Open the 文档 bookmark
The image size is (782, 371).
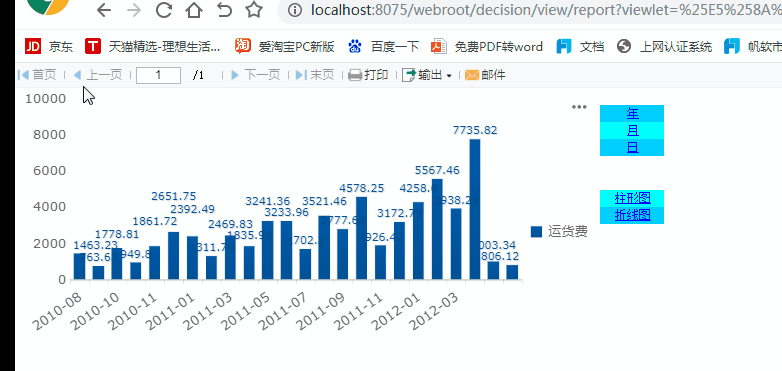[x=581, y=47]
